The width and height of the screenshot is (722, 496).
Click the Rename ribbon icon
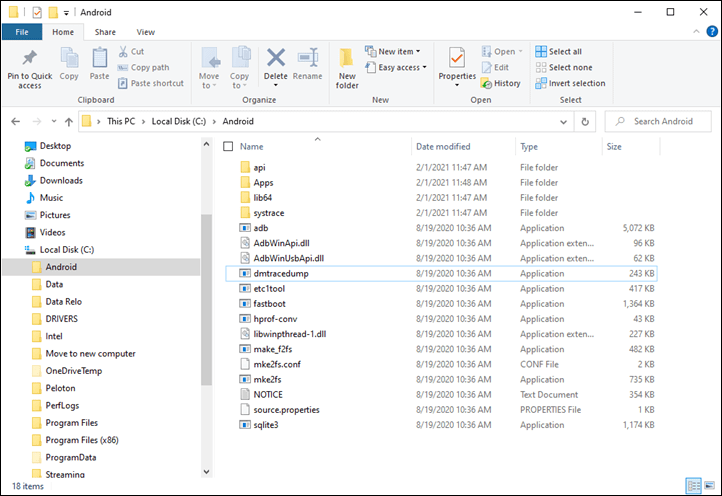[308, 58]
